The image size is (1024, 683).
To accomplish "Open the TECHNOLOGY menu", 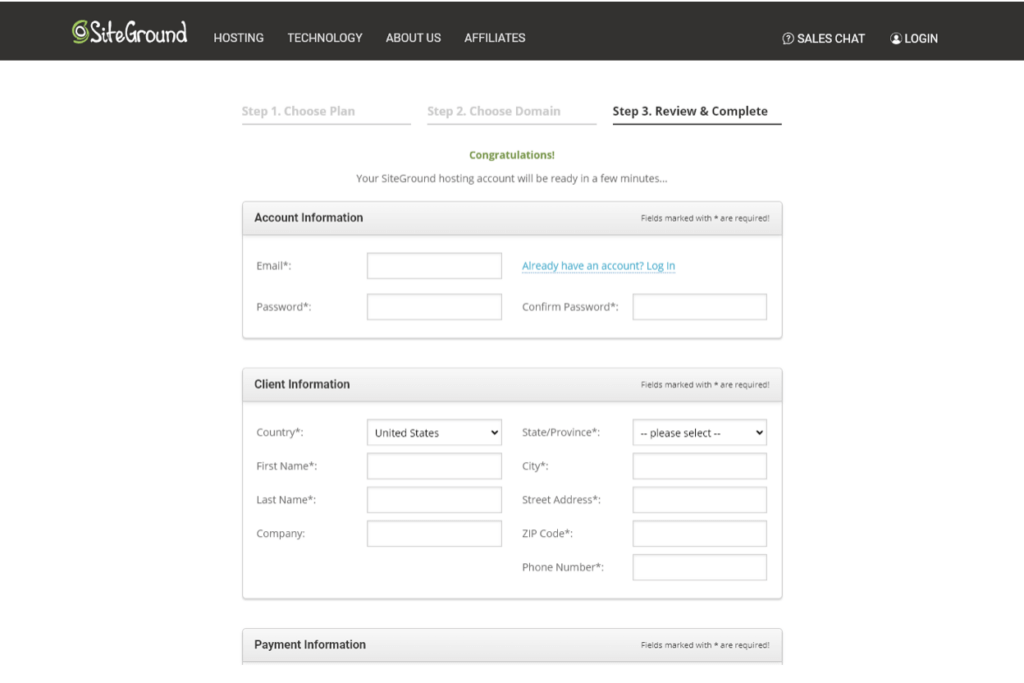I will tap(324, 38).
